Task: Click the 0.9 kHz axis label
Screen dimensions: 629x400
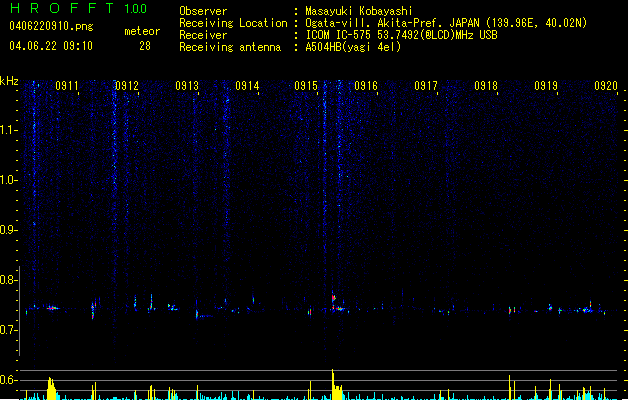Action: [8, 230]
